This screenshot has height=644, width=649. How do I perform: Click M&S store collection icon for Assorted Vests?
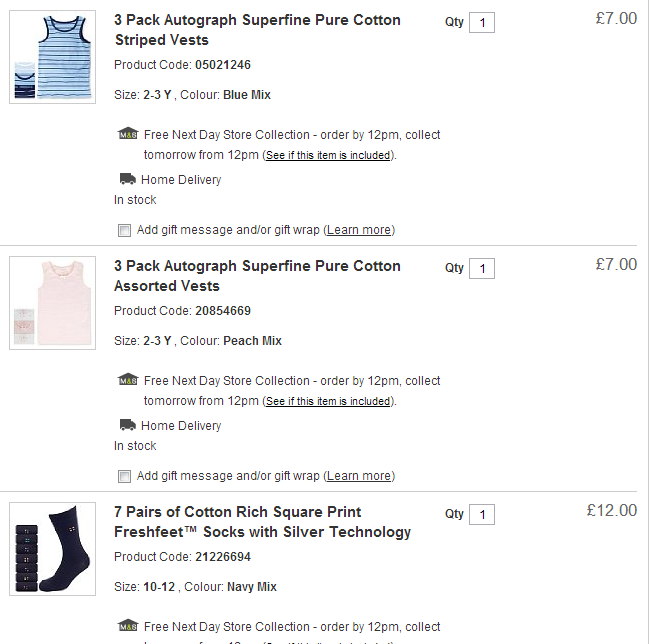127,380
